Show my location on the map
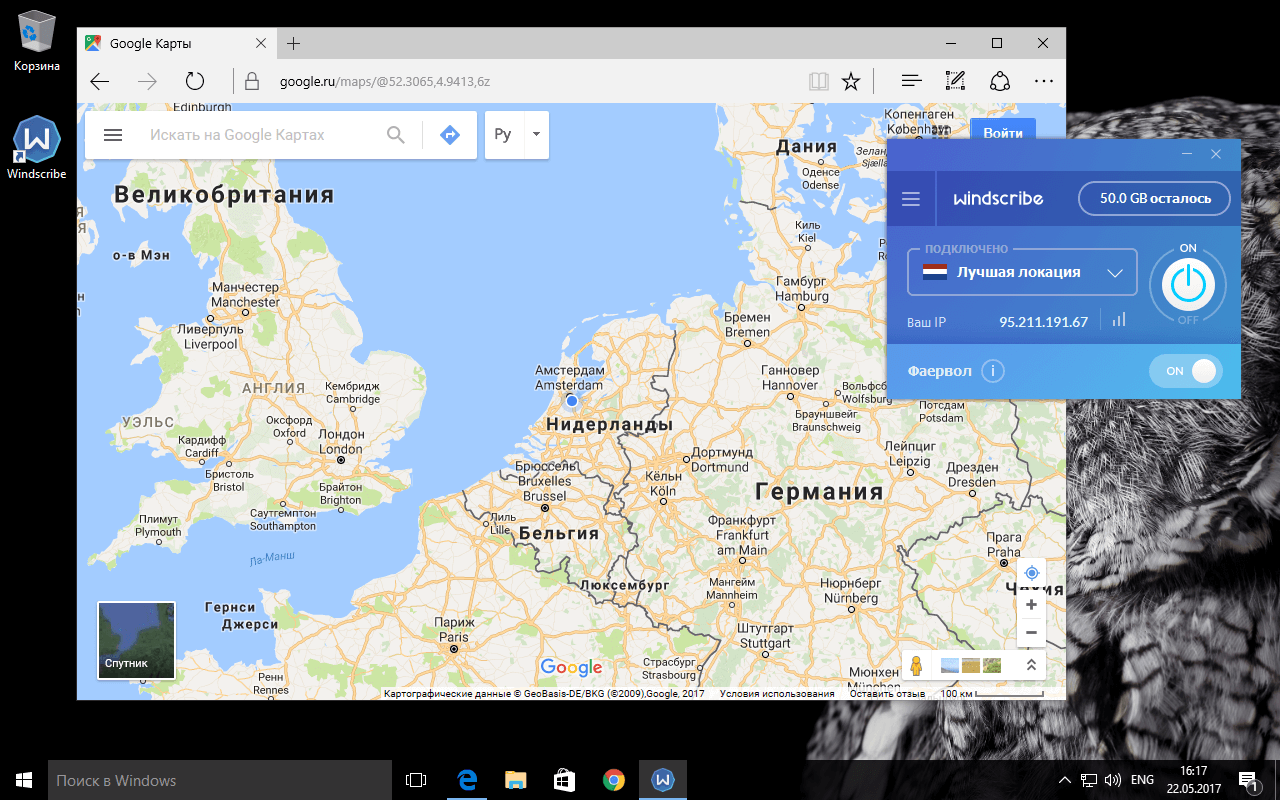 click(1031, 573)
